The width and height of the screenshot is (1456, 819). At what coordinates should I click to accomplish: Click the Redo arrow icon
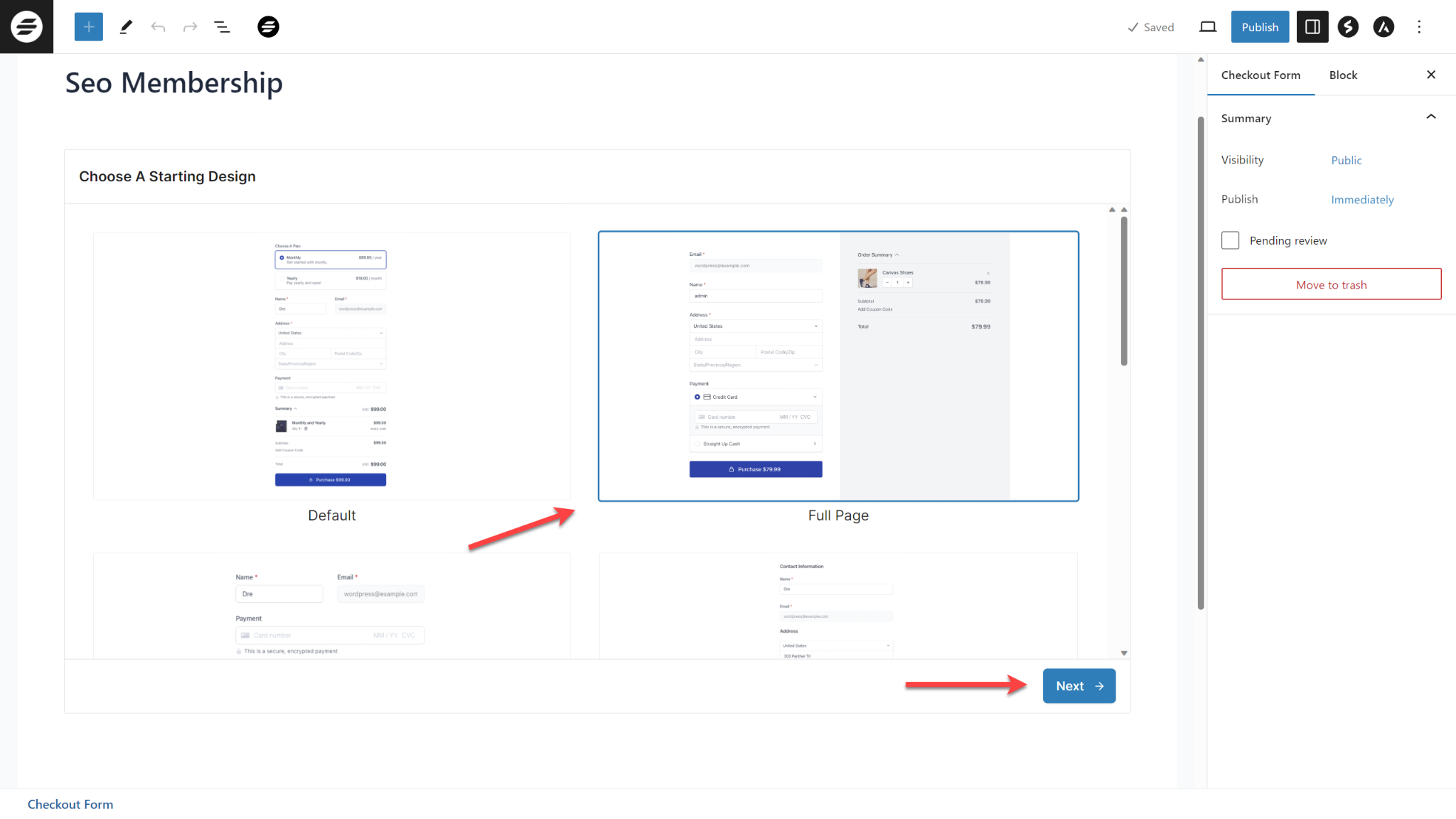[x=190, y=26]
